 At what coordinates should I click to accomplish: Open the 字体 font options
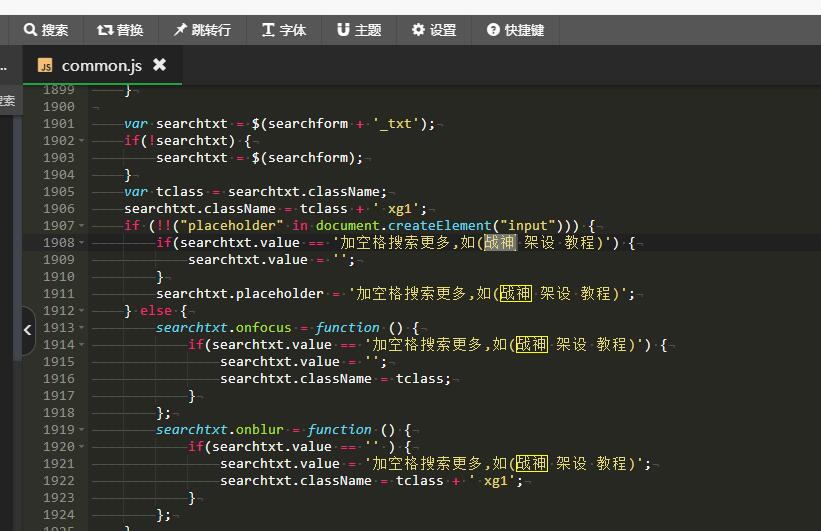[x=284, y=30]
